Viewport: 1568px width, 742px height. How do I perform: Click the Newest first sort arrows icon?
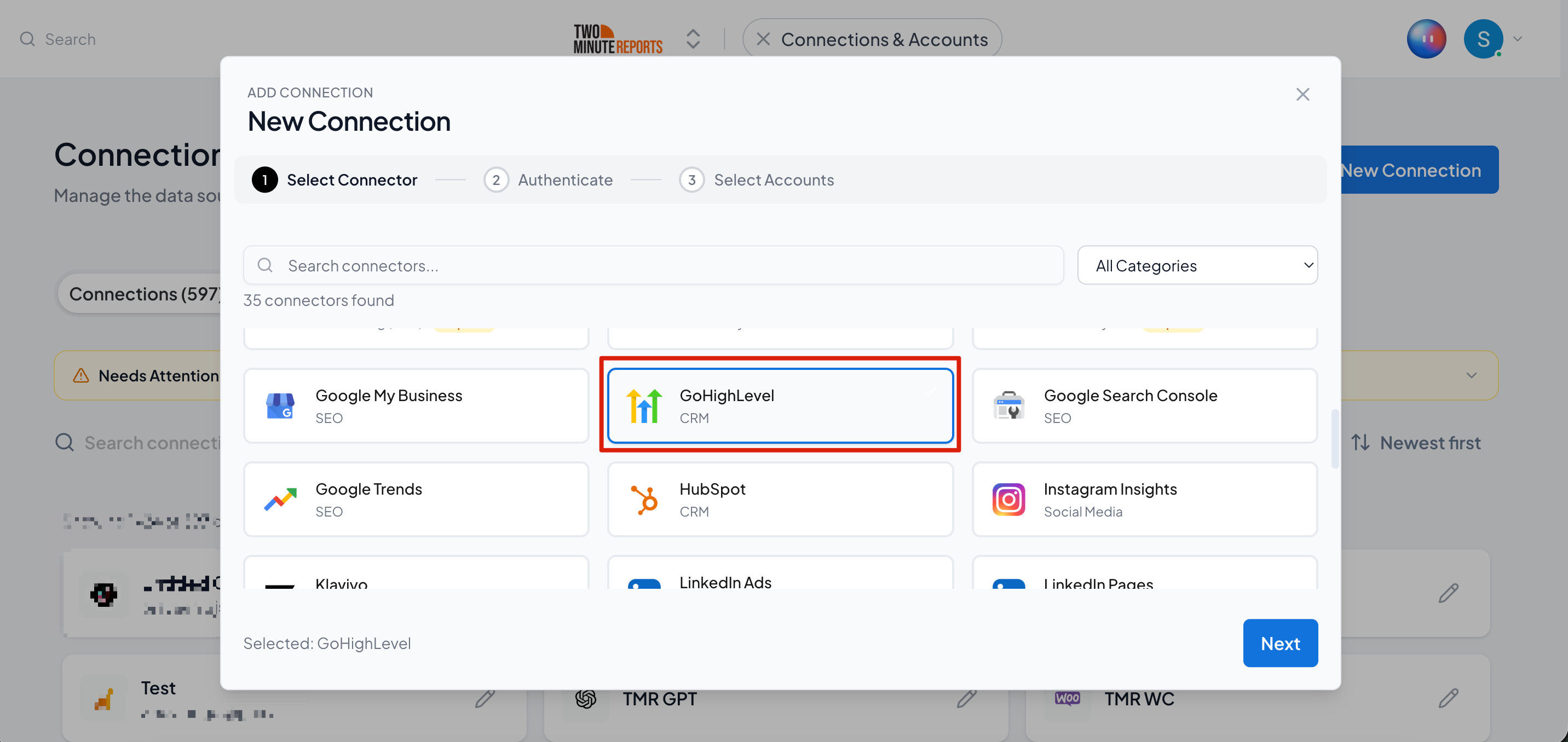click(1361, 442)
